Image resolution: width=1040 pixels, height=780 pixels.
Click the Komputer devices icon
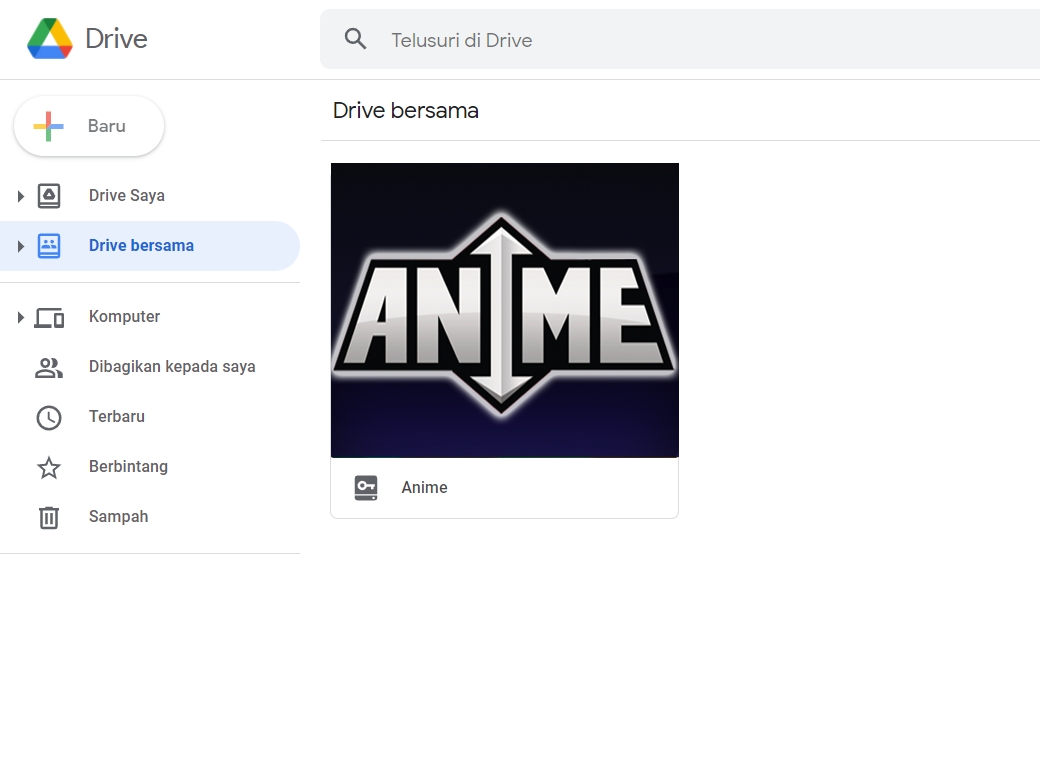coord(49,318)
